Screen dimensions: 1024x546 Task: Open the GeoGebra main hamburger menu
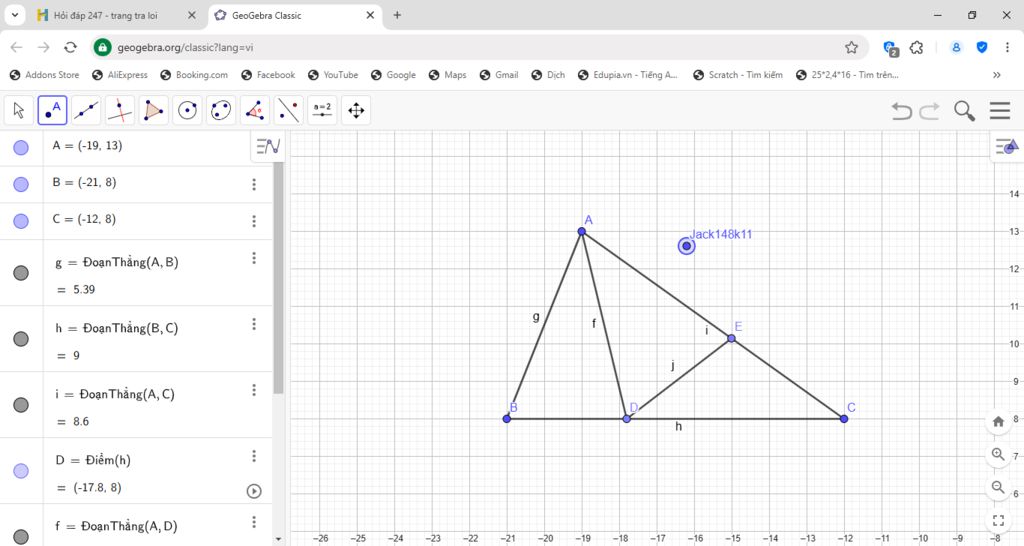(1000, 110)
